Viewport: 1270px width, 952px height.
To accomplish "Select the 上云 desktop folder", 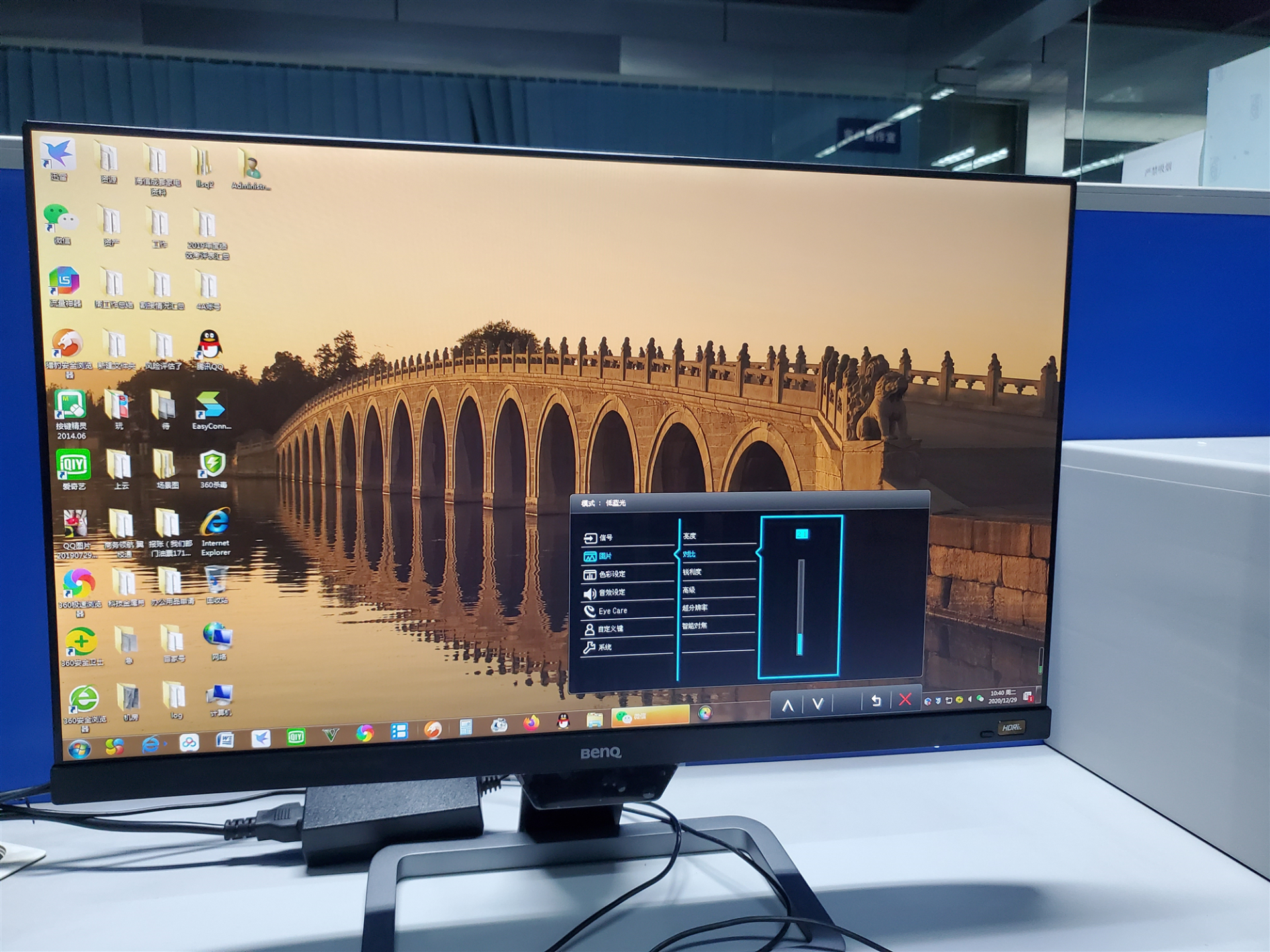I will click(120, 469).
